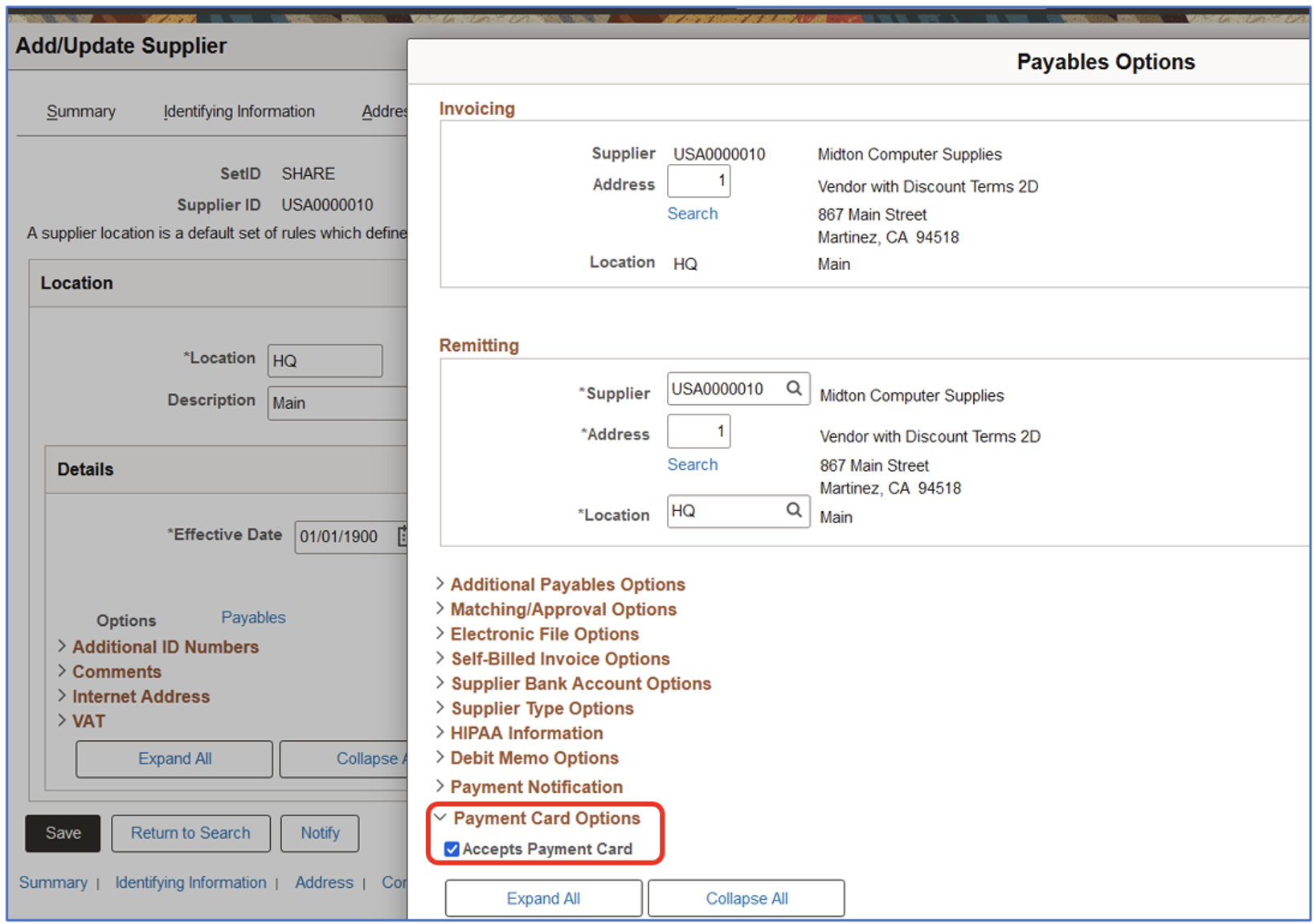Click Search under the Invoicing address
Image resolution: width=1313 pixels, height=924 pixels.
pos(692,213)
